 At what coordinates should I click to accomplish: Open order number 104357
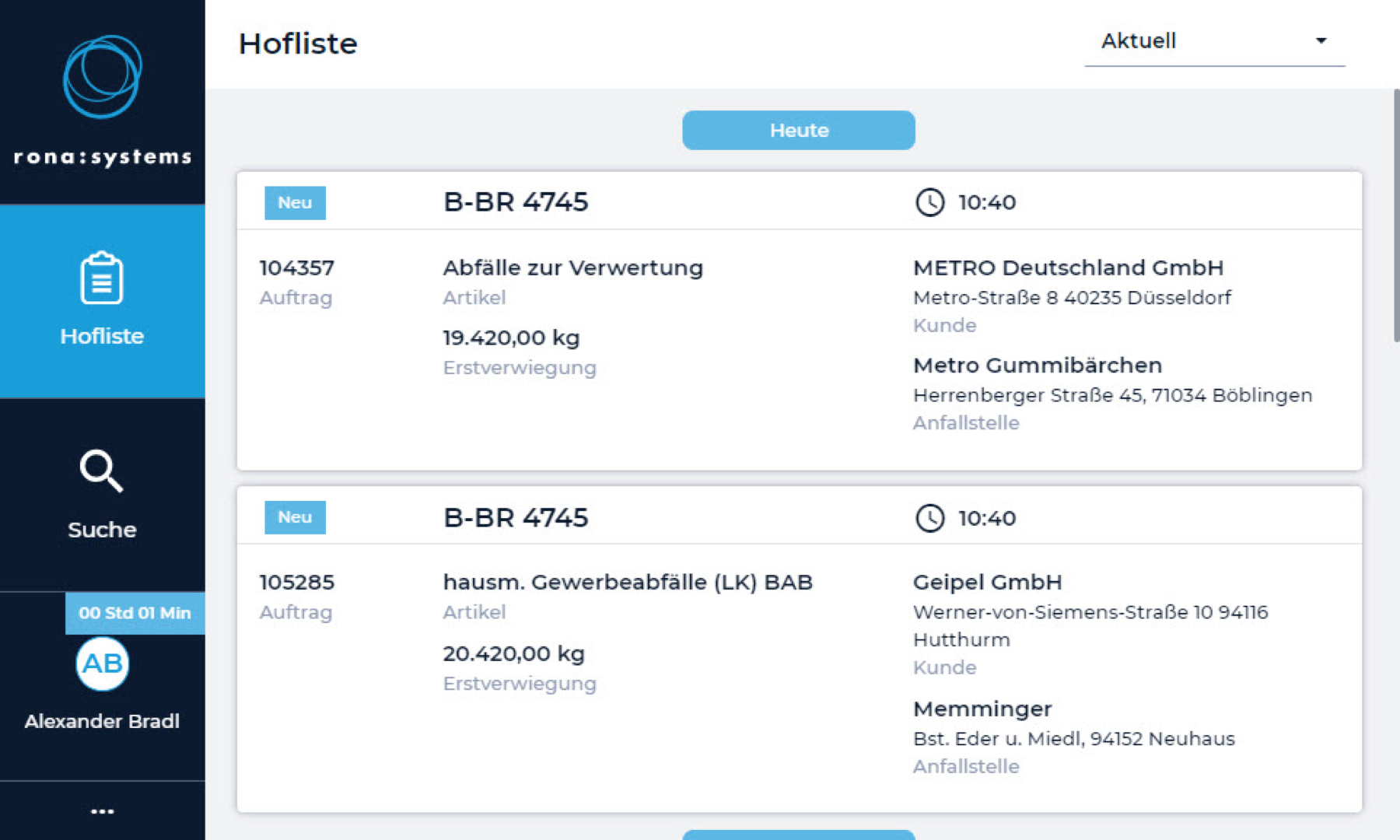296,268
